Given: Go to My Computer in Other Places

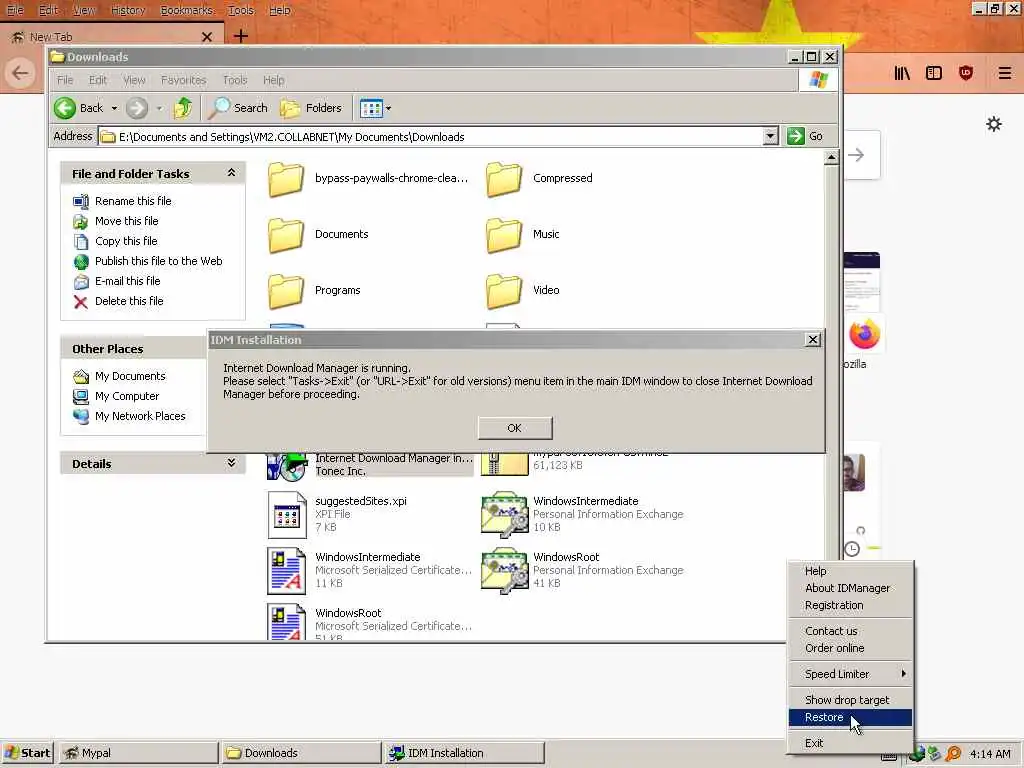Looking at the screenshot, I should [x=127, y=396].
